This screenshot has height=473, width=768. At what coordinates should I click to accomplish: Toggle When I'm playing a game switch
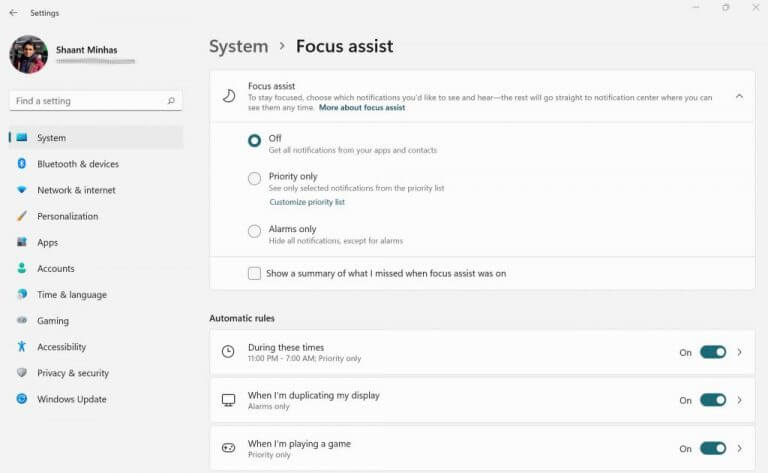click(x=713, y=448)
